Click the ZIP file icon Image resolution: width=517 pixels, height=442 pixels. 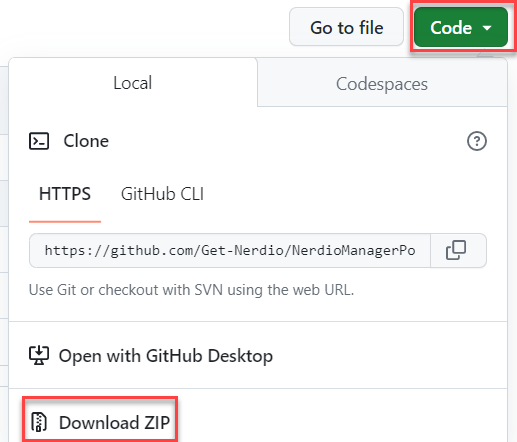(39, 422)
